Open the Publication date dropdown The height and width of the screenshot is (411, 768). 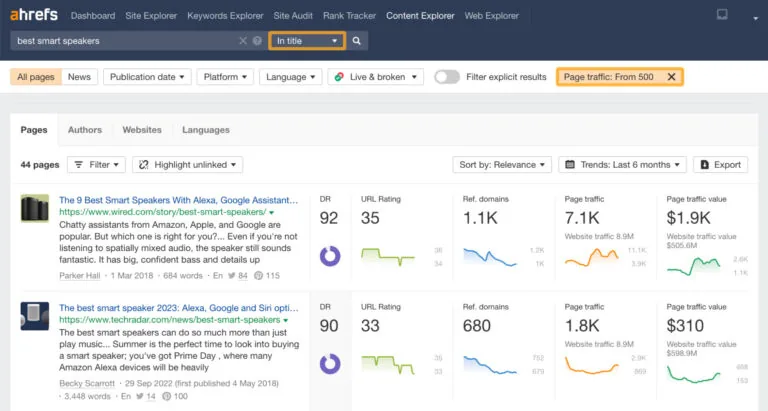point(147,77)
